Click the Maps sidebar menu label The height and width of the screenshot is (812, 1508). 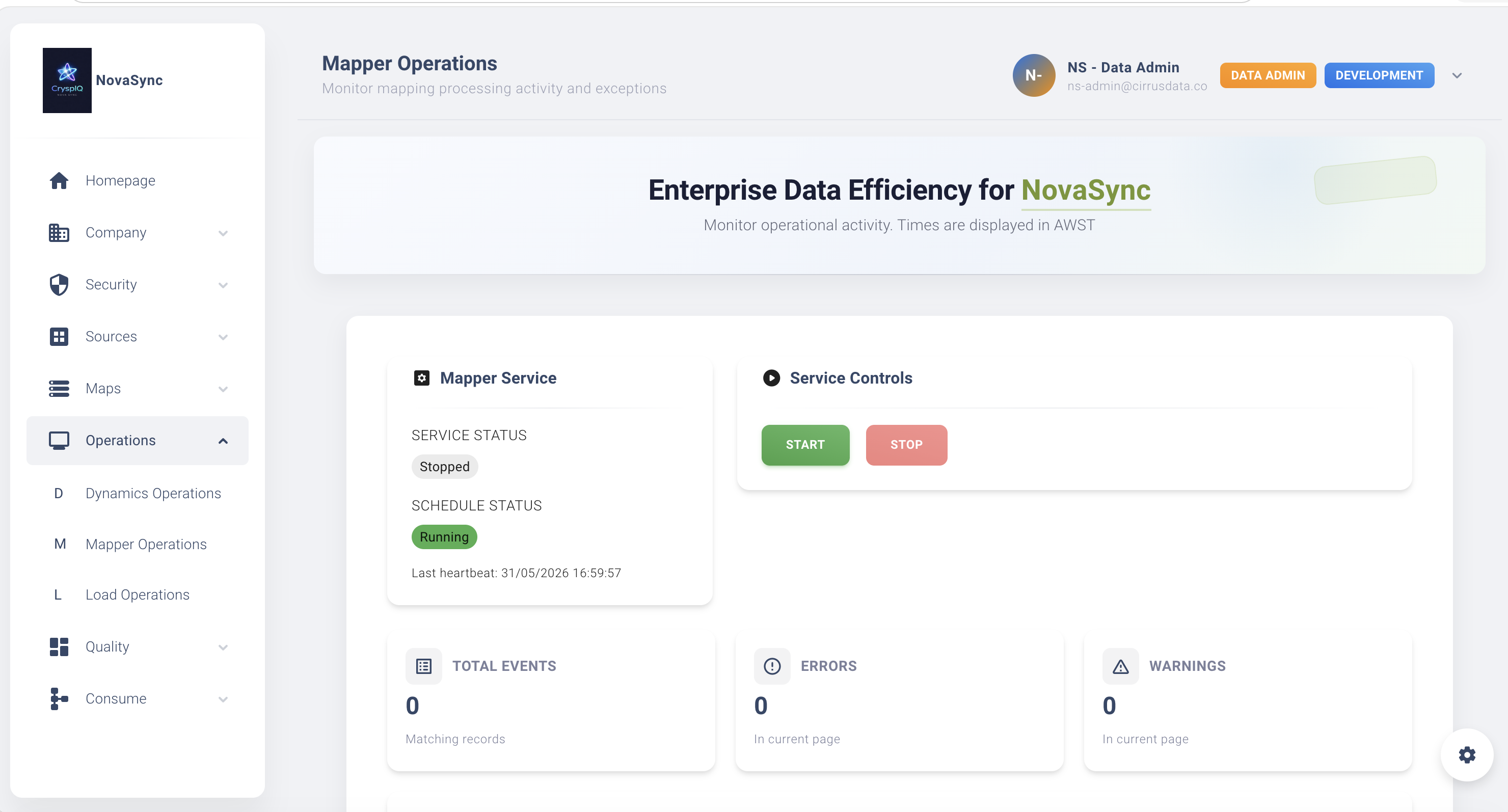(x=103, y=388)
